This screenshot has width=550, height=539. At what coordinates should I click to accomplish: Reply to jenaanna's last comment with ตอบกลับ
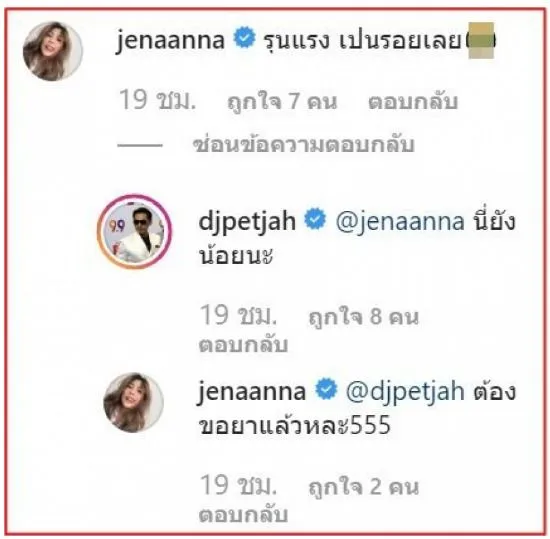(243, 514)
